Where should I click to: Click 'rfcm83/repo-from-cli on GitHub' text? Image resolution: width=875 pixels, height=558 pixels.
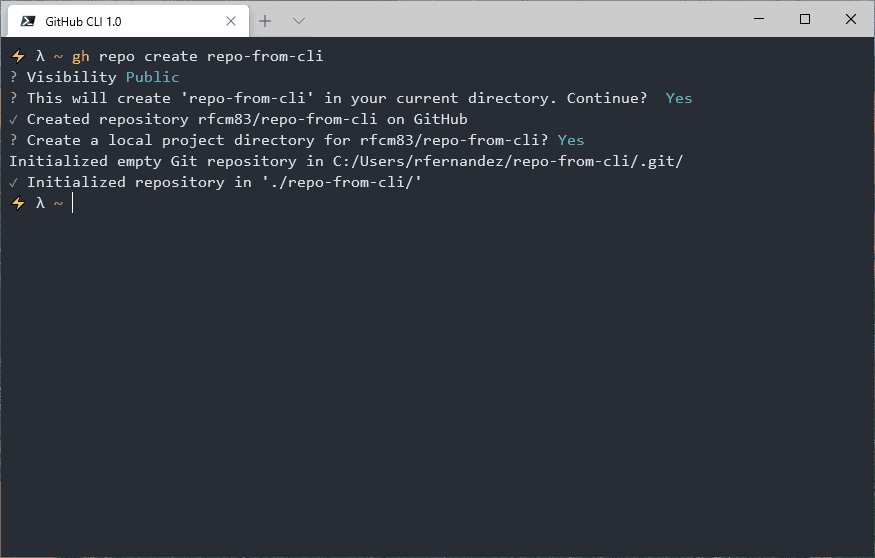[x=333, y=119]
